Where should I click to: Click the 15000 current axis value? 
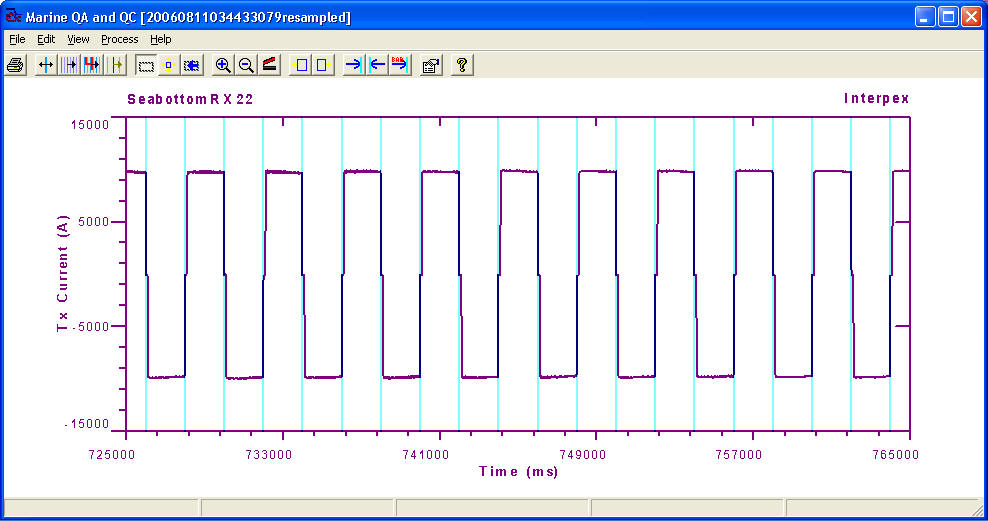click(x=90, y=124)
